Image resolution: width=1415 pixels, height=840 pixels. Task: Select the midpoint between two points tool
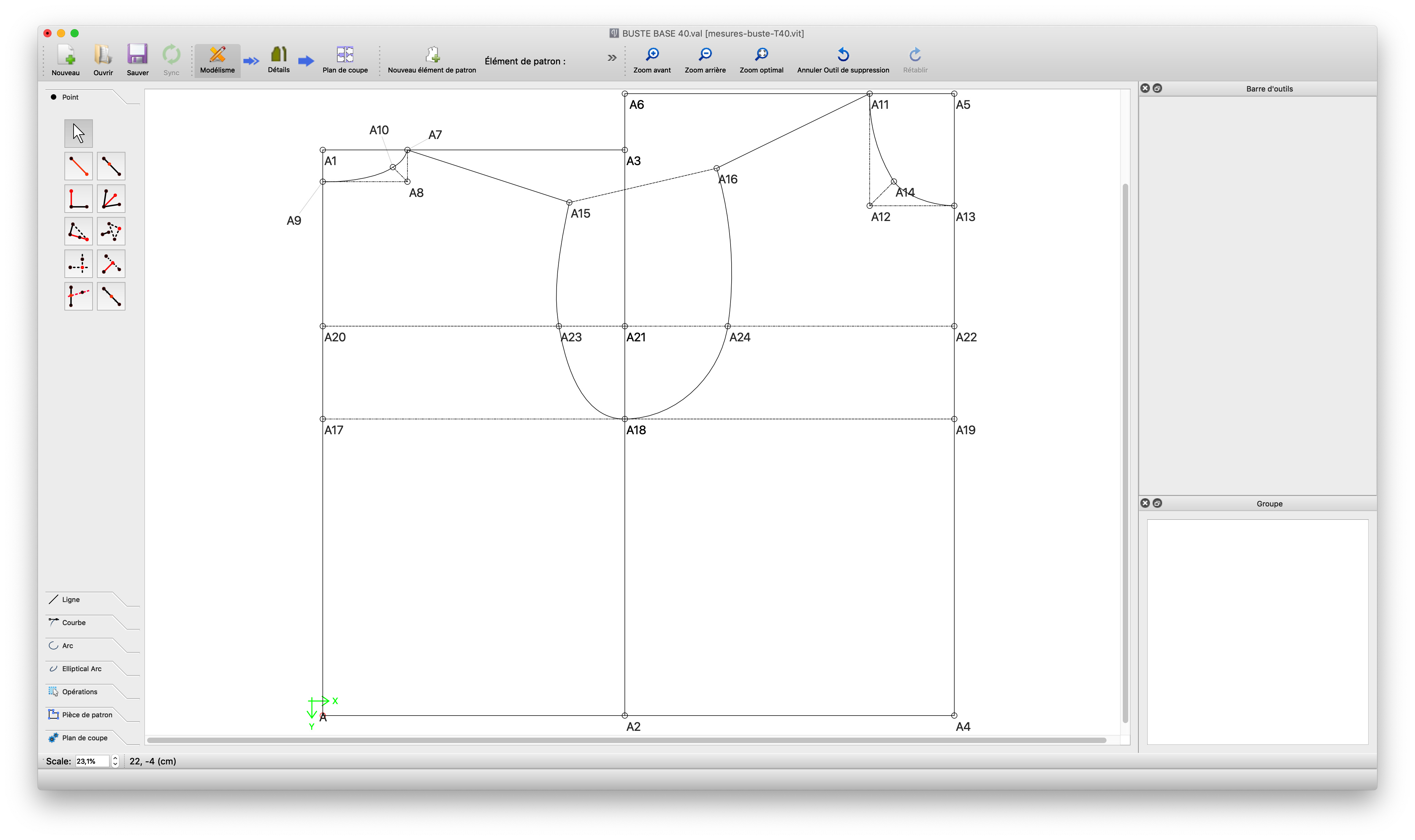(111, 297)
